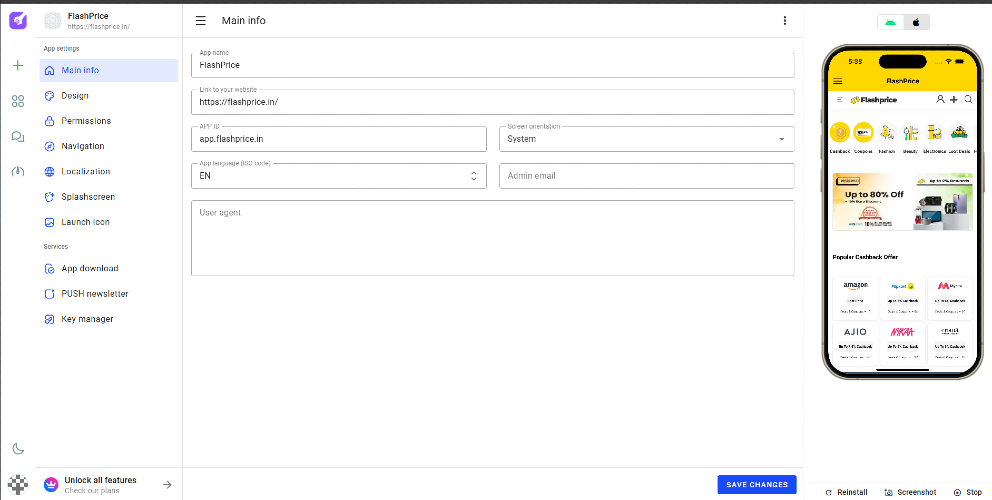The height and width of the screenshot is (500, 992).
Task: Click the PUSH newsletter icon
Action: (x=49, y=294)
